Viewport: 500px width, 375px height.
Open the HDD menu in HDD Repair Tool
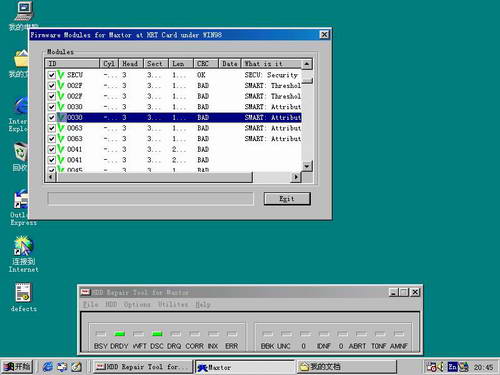click(111, 304)
